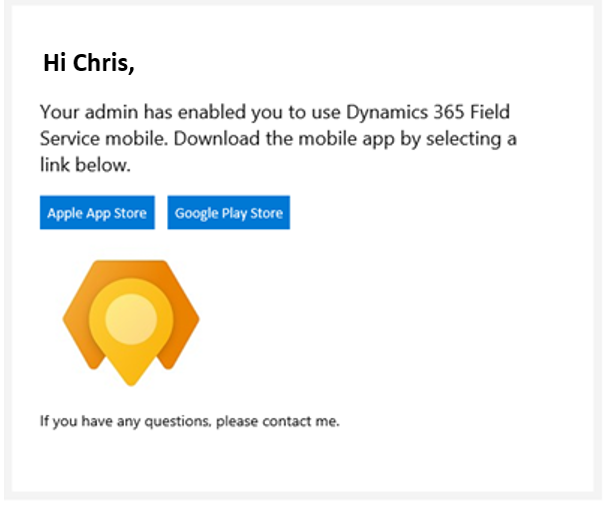Image resolution: width=607 pixels, height=505 pixels.
Task: Click "Service mobile" in the message body
Action: pos(102,138)
